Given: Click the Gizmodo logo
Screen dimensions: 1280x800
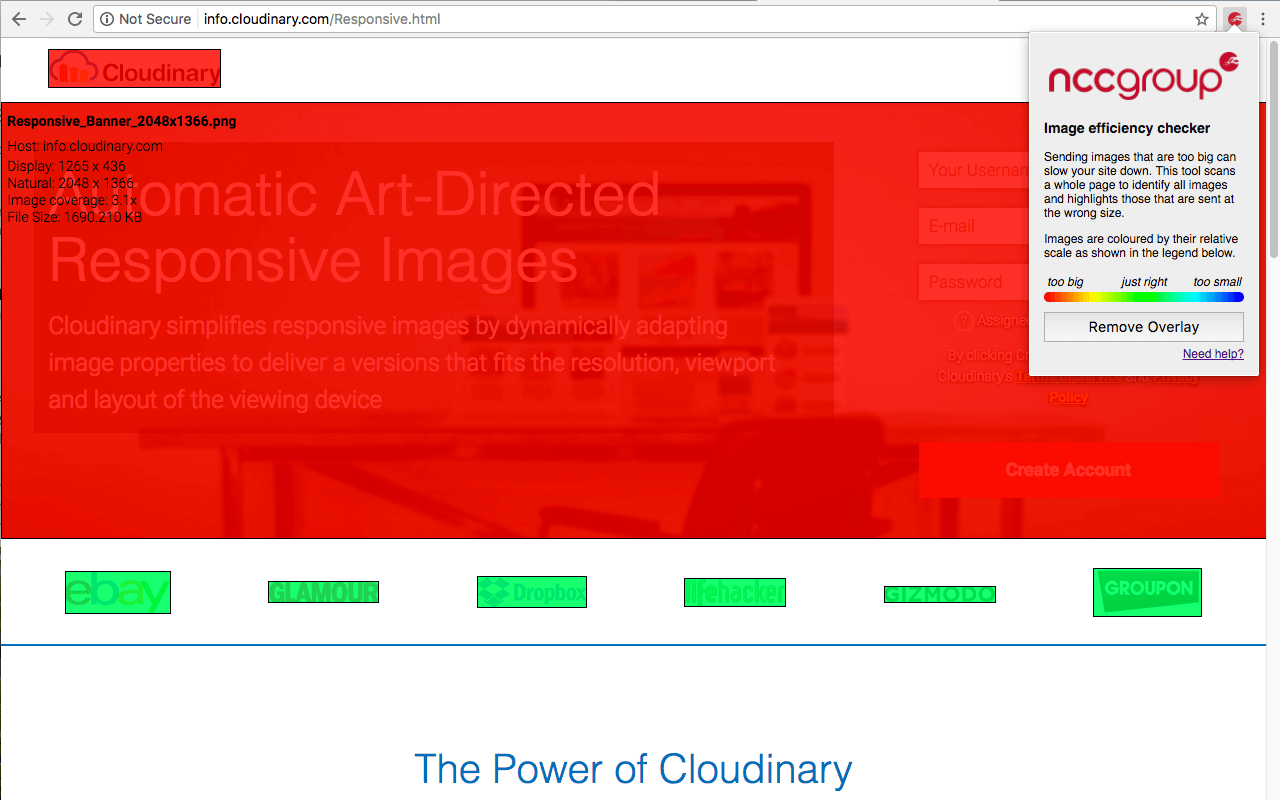Looking at the screenshot, I should pos(940,594).
